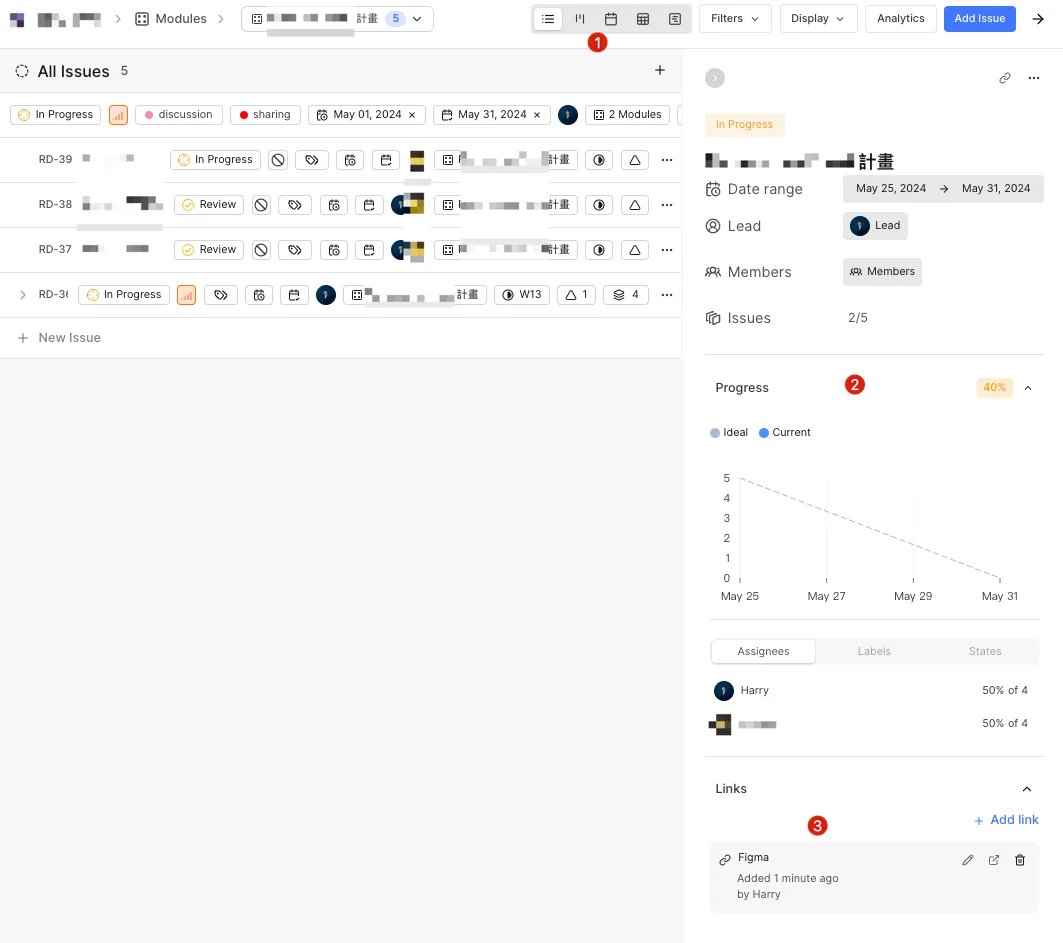Remove May 01, 2024 date filter
Screen dimensions: 1063x943
tap(413, 115)
